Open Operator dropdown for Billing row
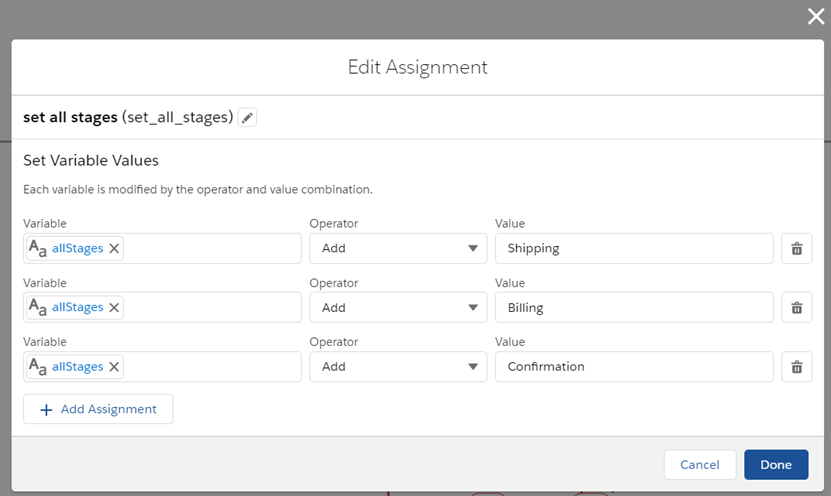The width and height of the screenshot is (831, 496). pyautogui.click(x=398, y=307)
